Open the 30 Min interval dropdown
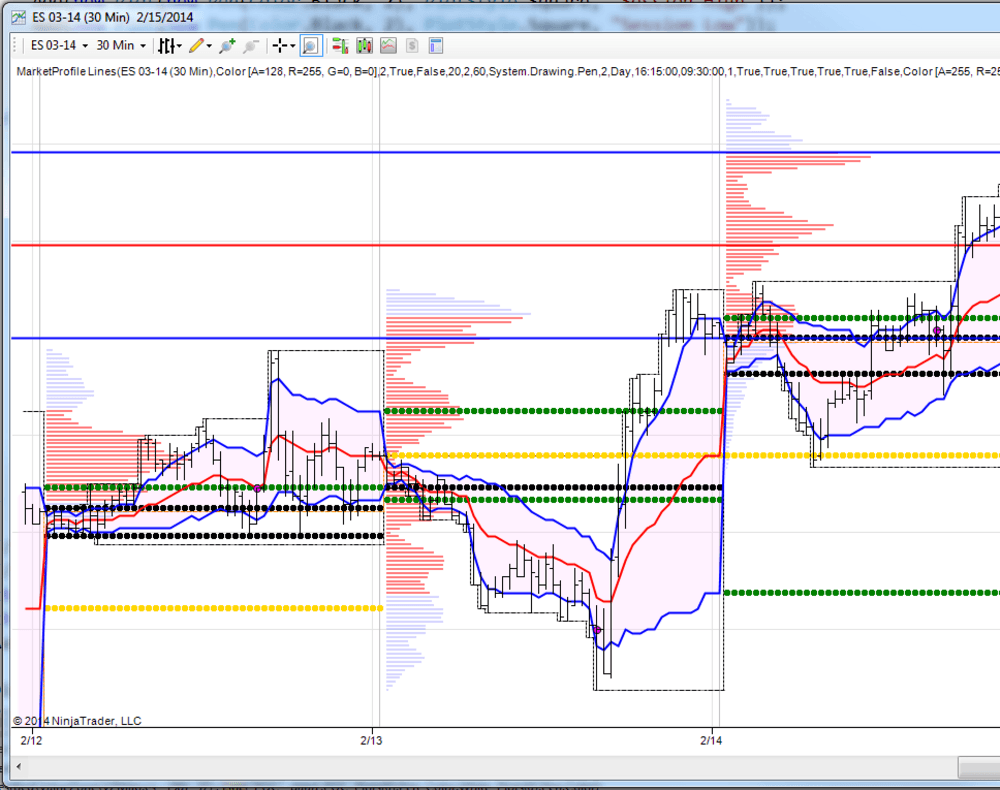This screenshot has height=790, width=1000. (x=121, y=45)
